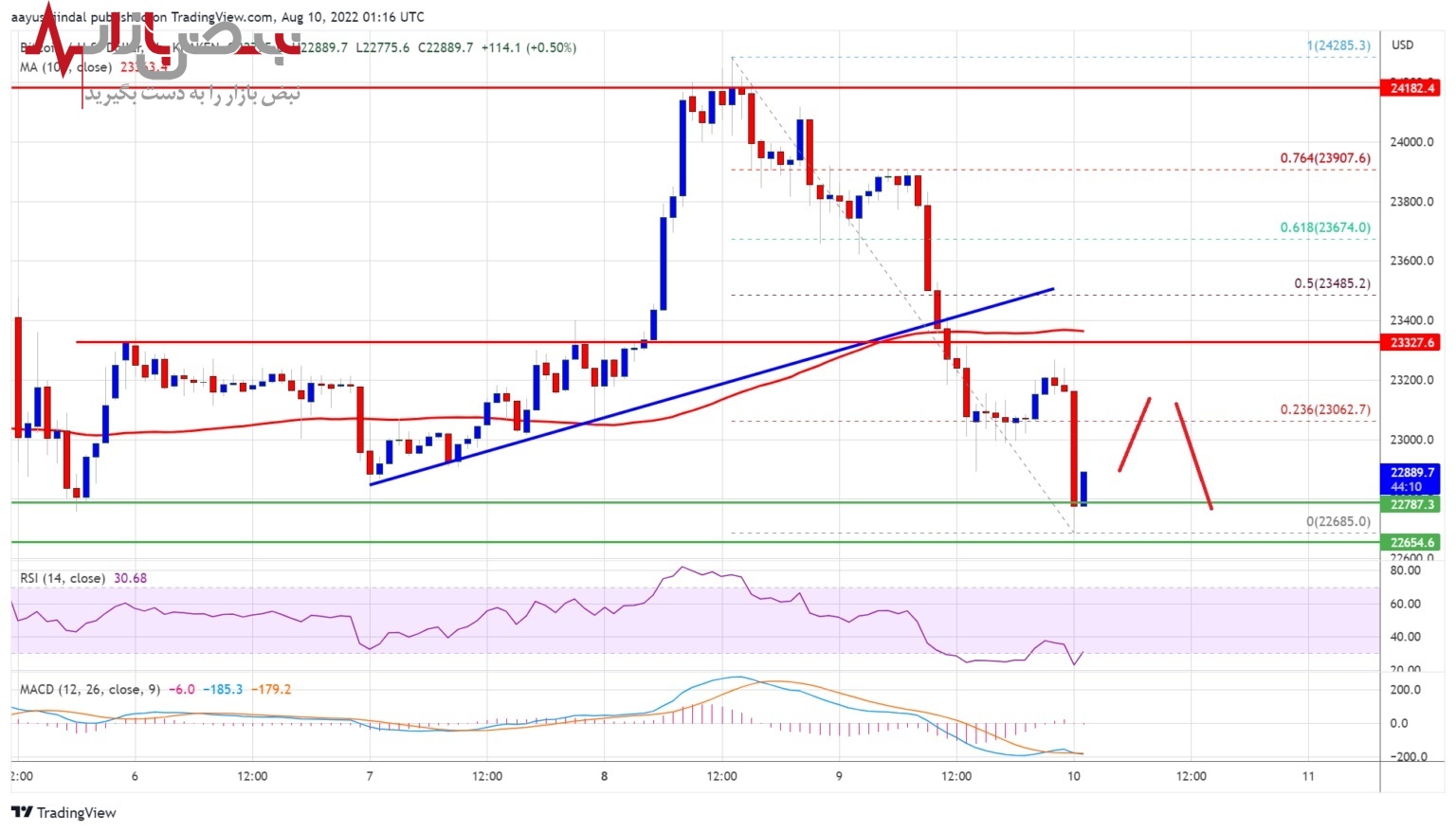Click the MACD value -179.2
The width and height of the screenshot is (1456, 832).
(x=273, y=690)
